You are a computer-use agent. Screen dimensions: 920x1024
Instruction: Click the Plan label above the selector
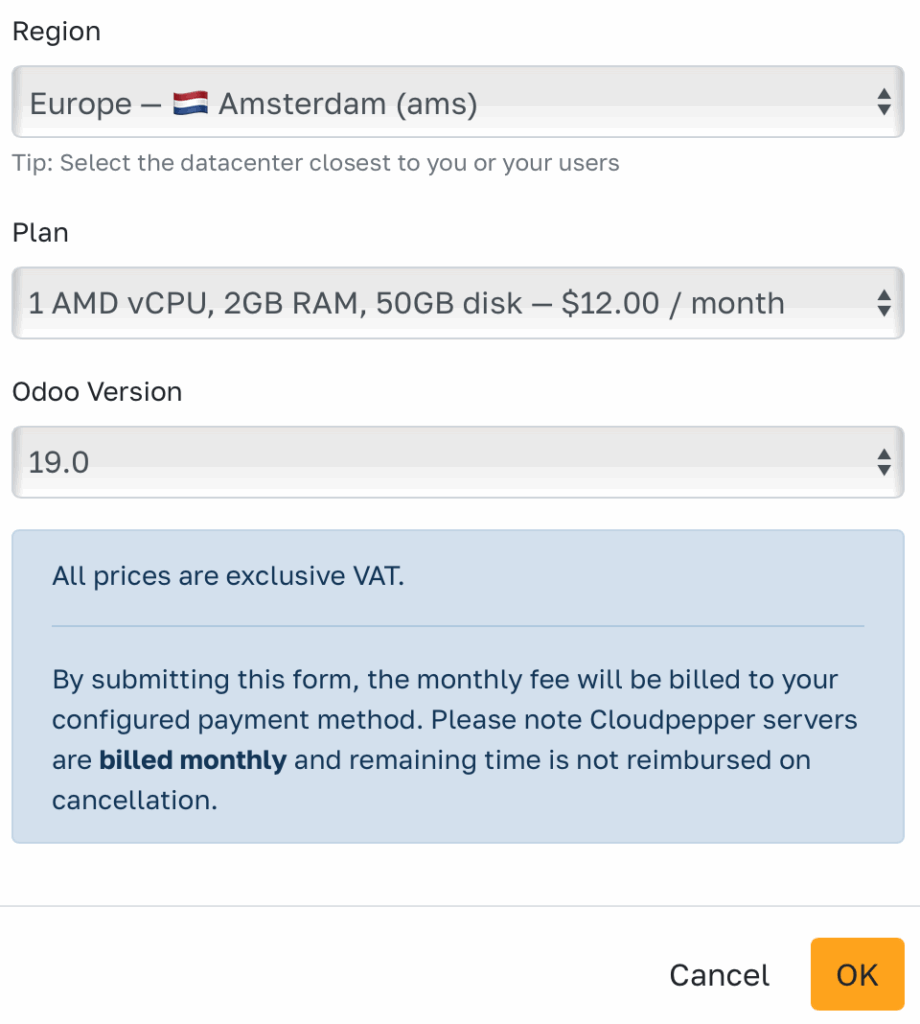[x=40, y=232]
